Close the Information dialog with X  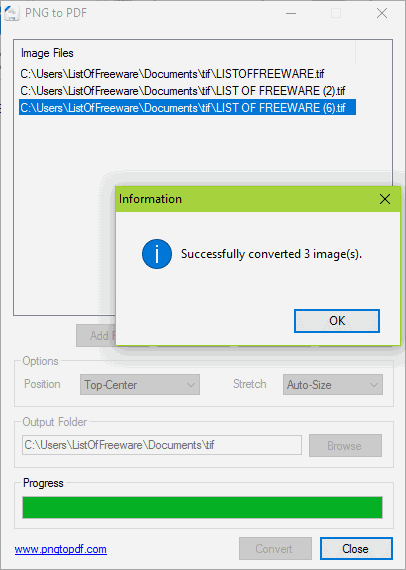(x=385, y=199)
